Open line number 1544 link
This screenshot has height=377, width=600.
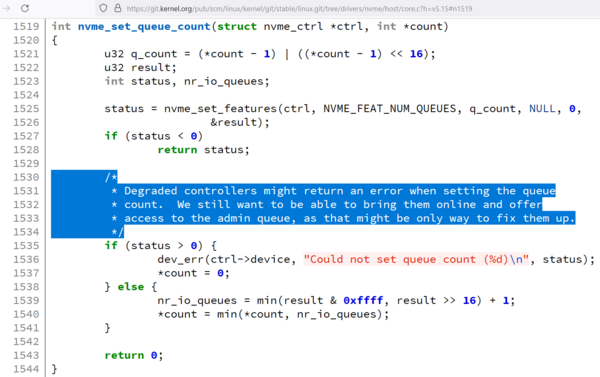point(26,369)
